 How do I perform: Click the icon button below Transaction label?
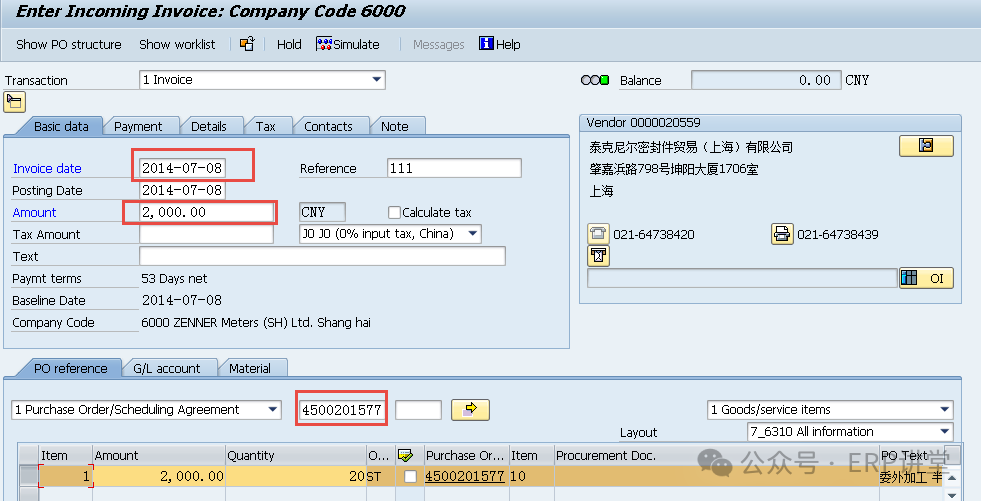(x=14, y=102)
